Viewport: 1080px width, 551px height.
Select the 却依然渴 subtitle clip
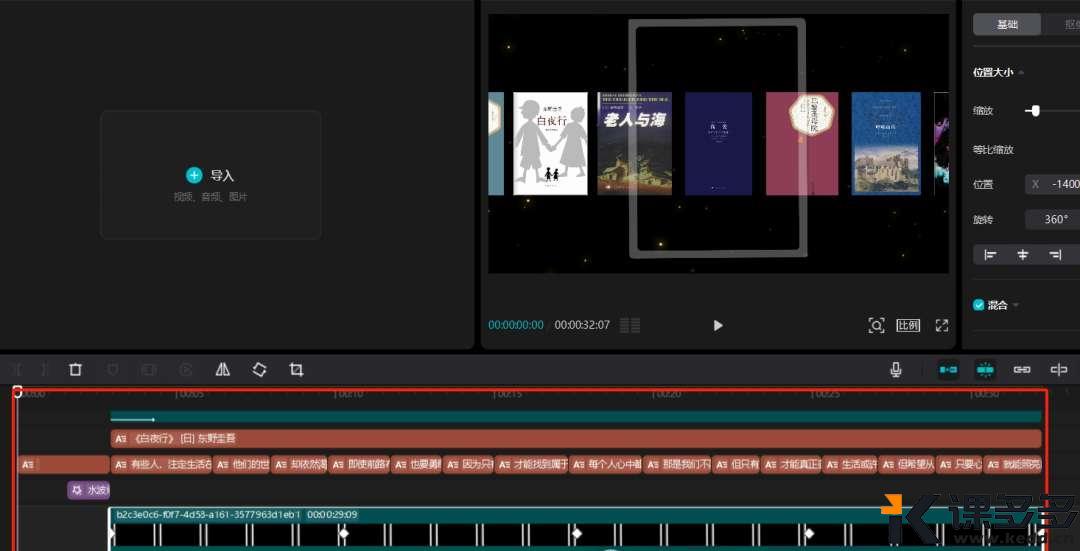(299, 464)
